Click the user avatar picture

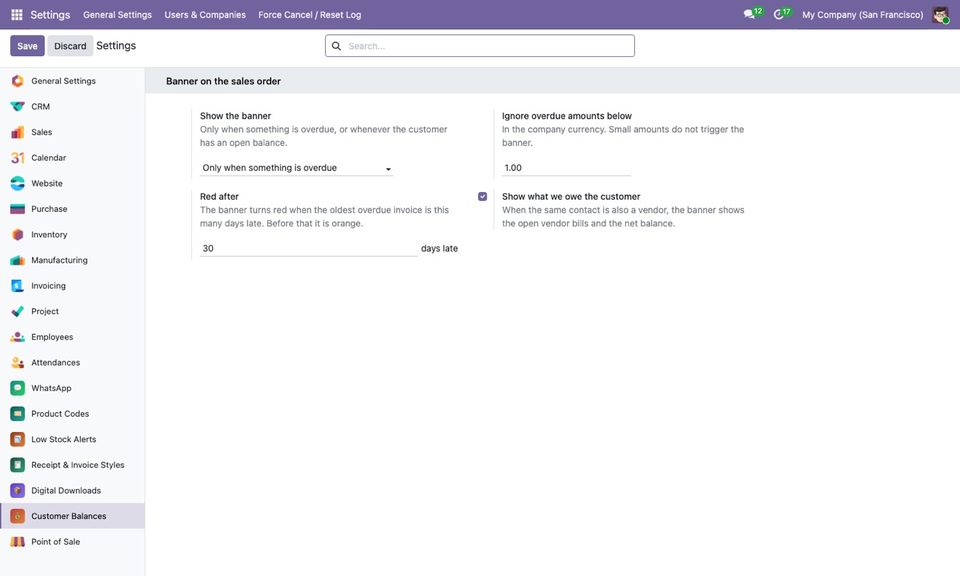click(940, 15)
